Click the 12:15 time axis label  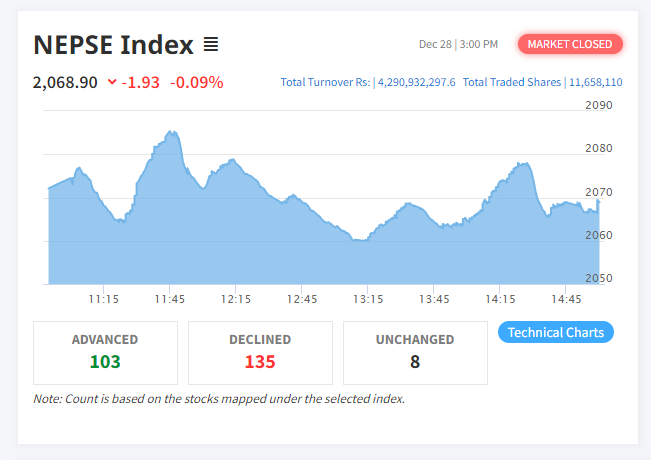[x=236, y=299]
